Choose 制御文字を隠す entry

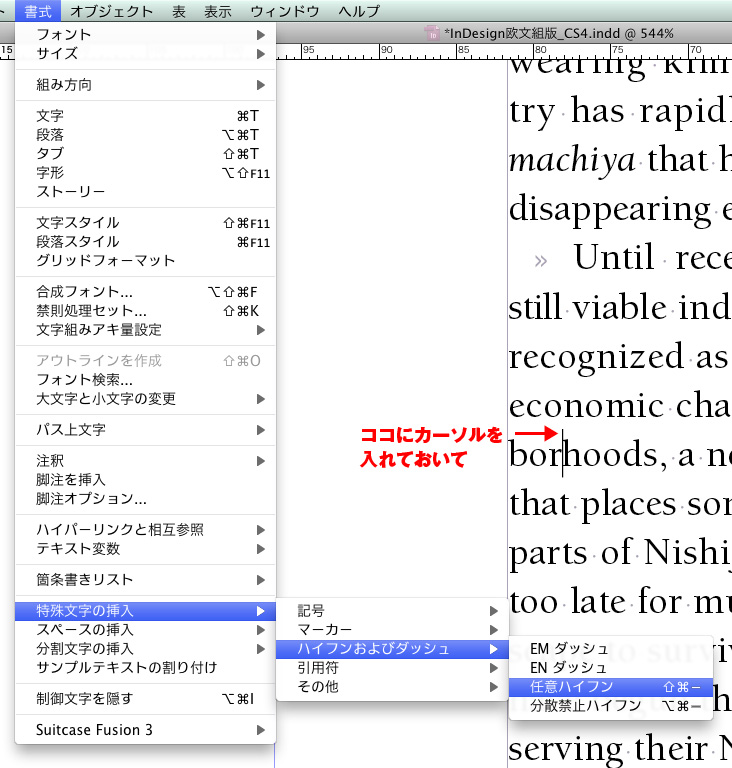pos(145,699)
